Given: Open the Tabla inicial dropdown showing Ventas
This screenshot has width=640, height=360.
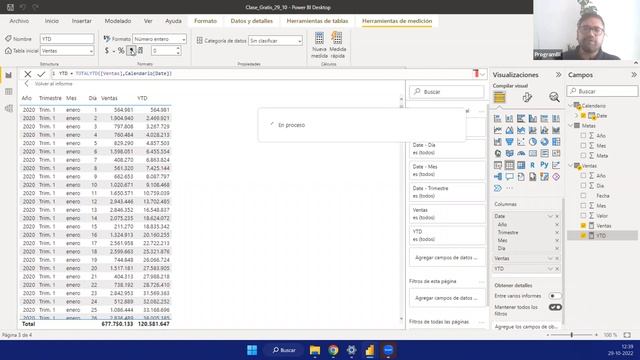Looking at the screenshot, I should (x=67, y=51).
